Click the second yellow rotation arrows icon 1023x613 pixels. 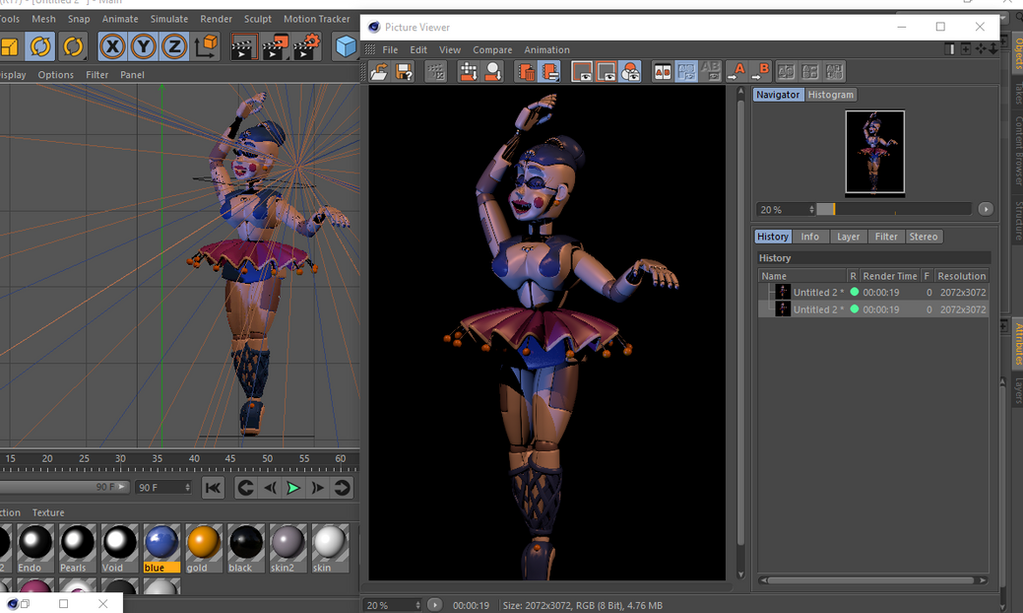coord(73,47)
